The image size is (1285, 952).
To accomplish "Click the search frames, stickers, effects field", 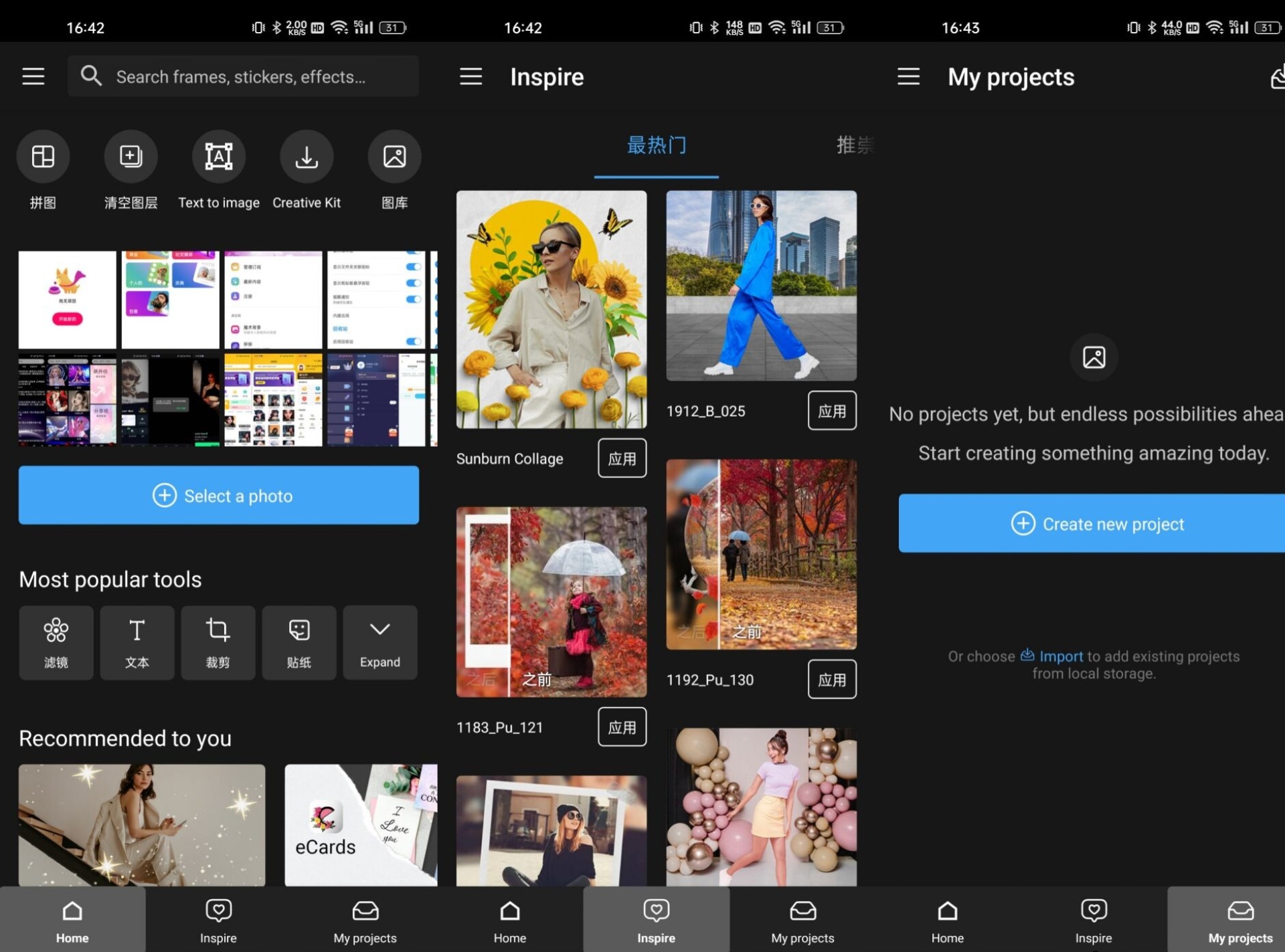I will point(243,77).
